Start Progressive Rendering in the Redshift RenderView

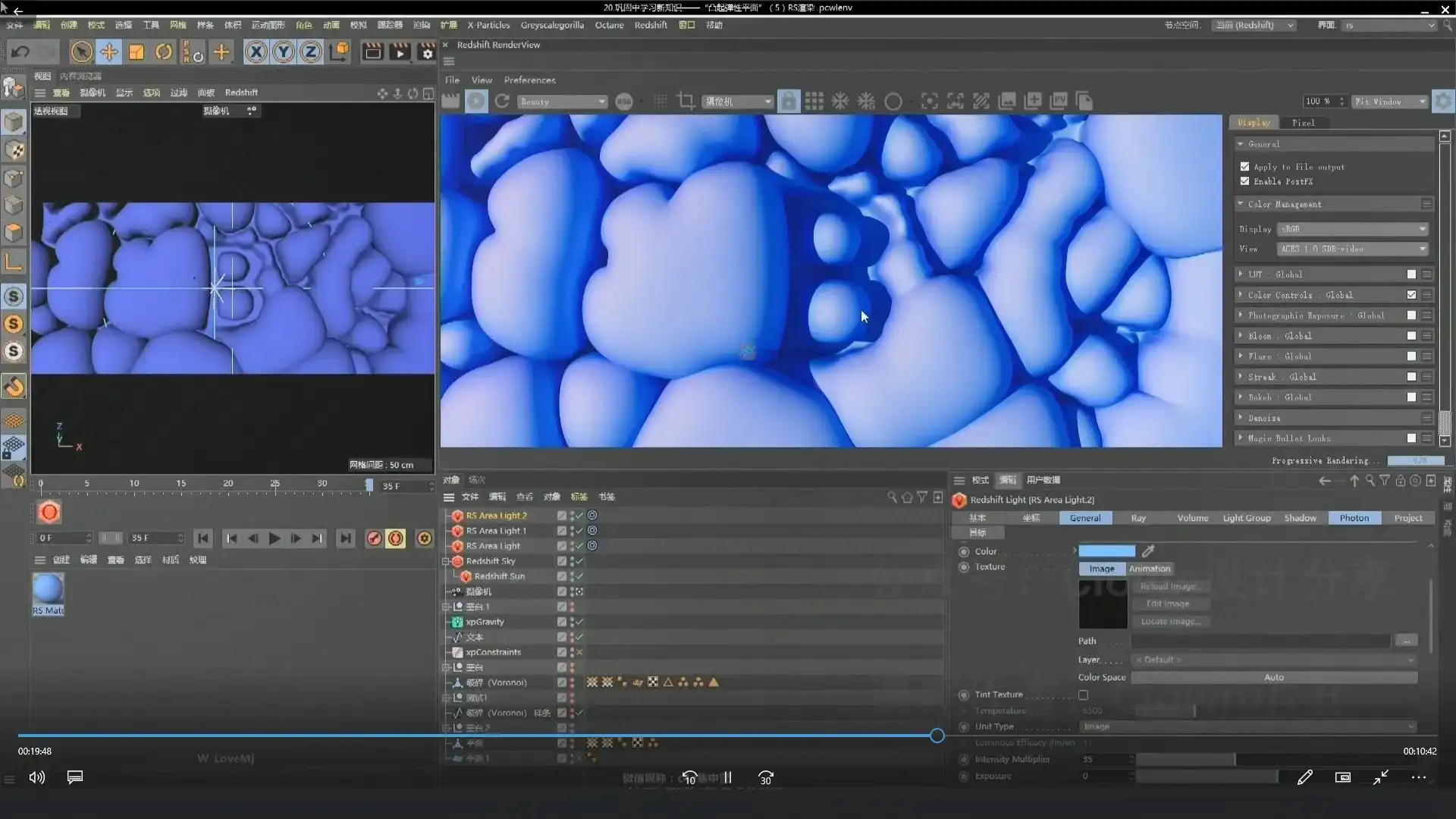pos(476,101)
